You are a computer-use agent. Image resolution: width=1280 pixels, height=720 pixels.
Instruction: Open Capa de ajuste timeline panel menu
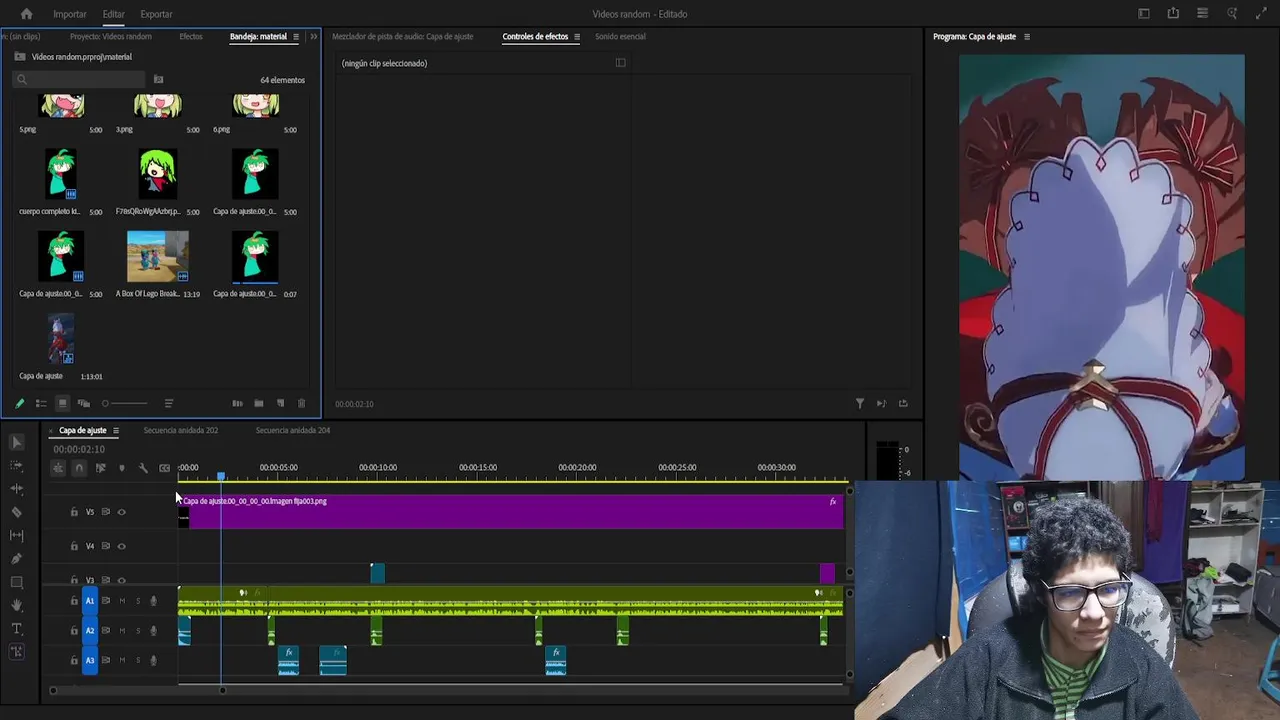pyautogui.click(x=116, y=431)
